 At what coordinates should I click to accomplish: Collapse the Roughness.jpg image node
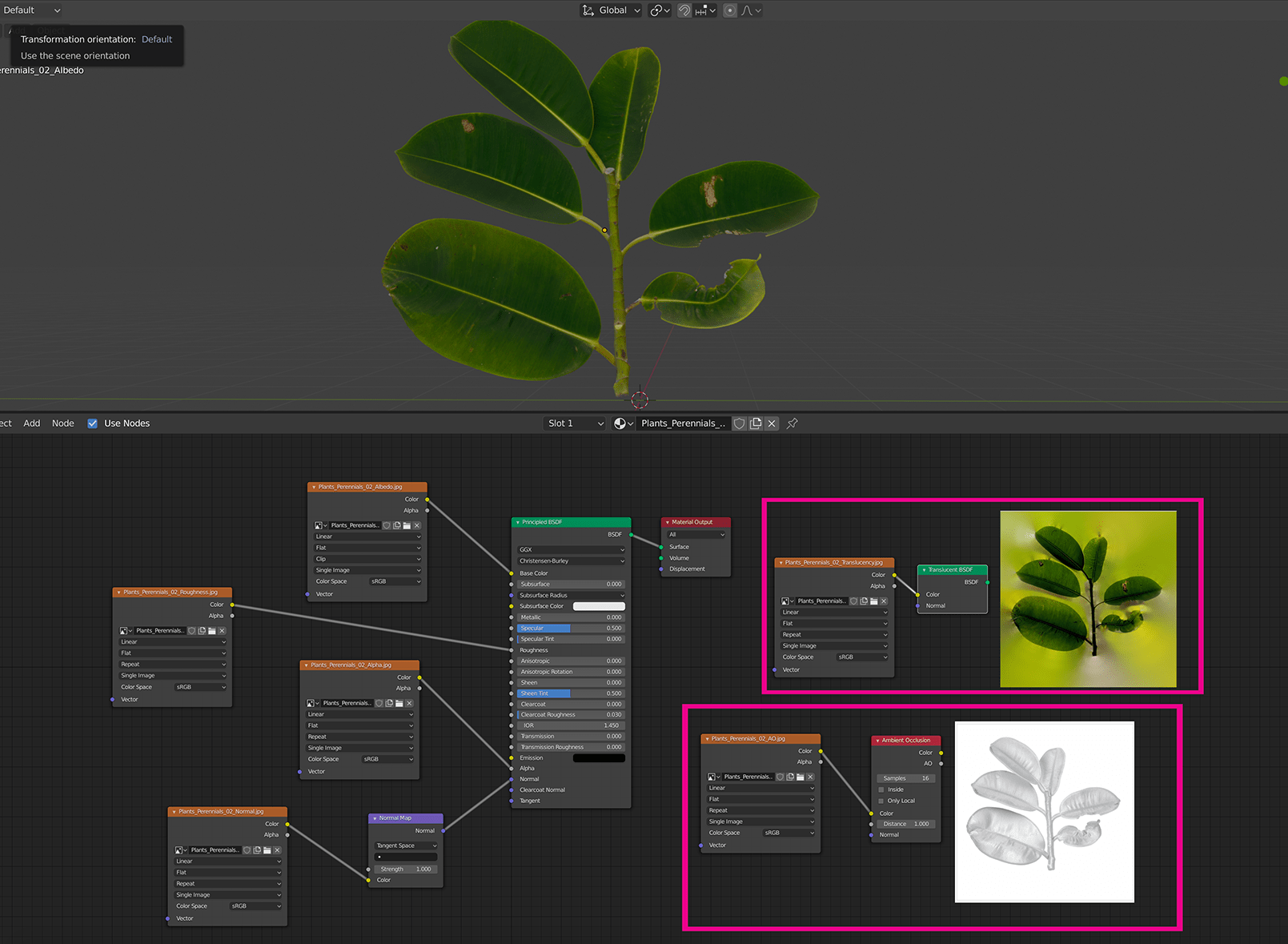click(x=118, y=593)
